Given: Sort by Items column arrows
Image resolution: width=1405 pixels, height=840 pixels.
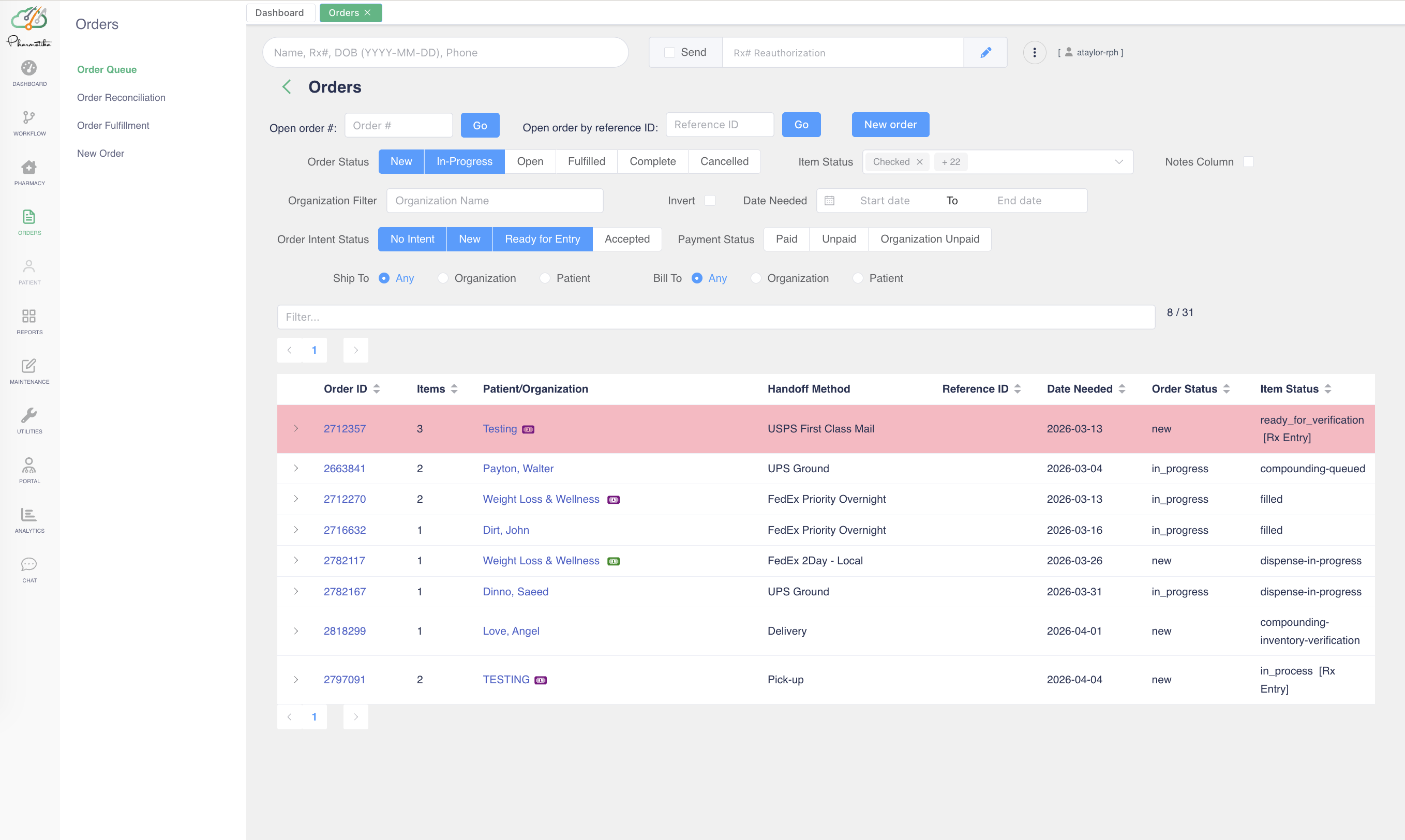Looking at the screenshot, I should pyautogui.click(x=454, y=389).
